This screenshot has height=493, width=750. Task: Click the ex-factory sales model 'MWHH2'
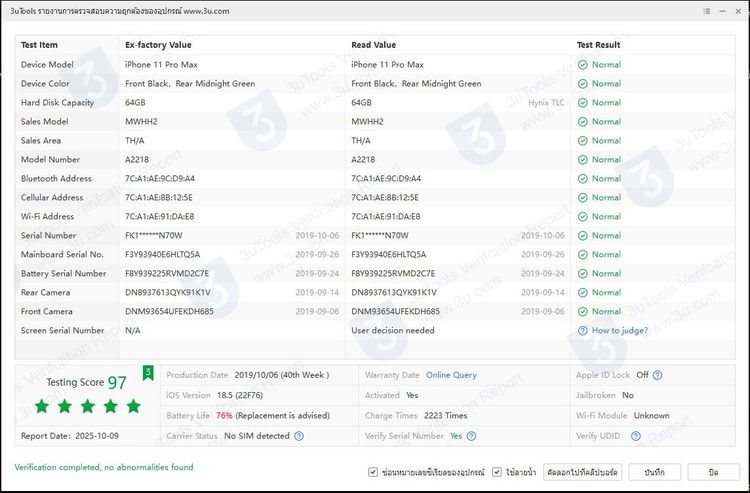(141, 121)
